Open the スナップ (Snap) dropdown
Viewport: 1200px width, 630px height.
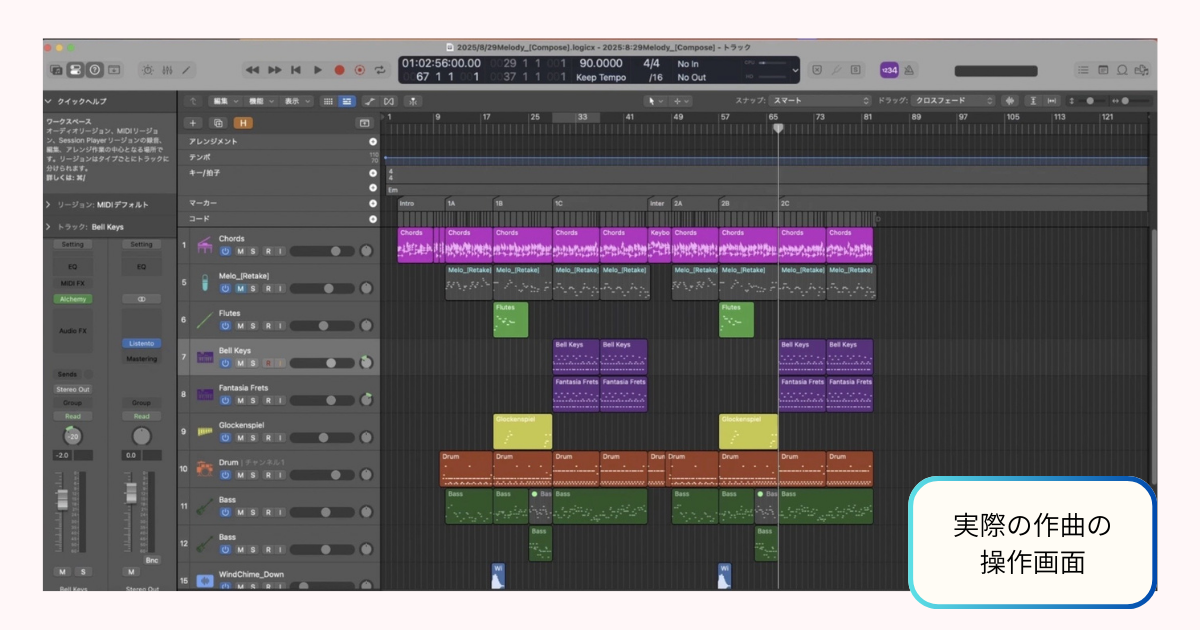[x=820, y=101]
